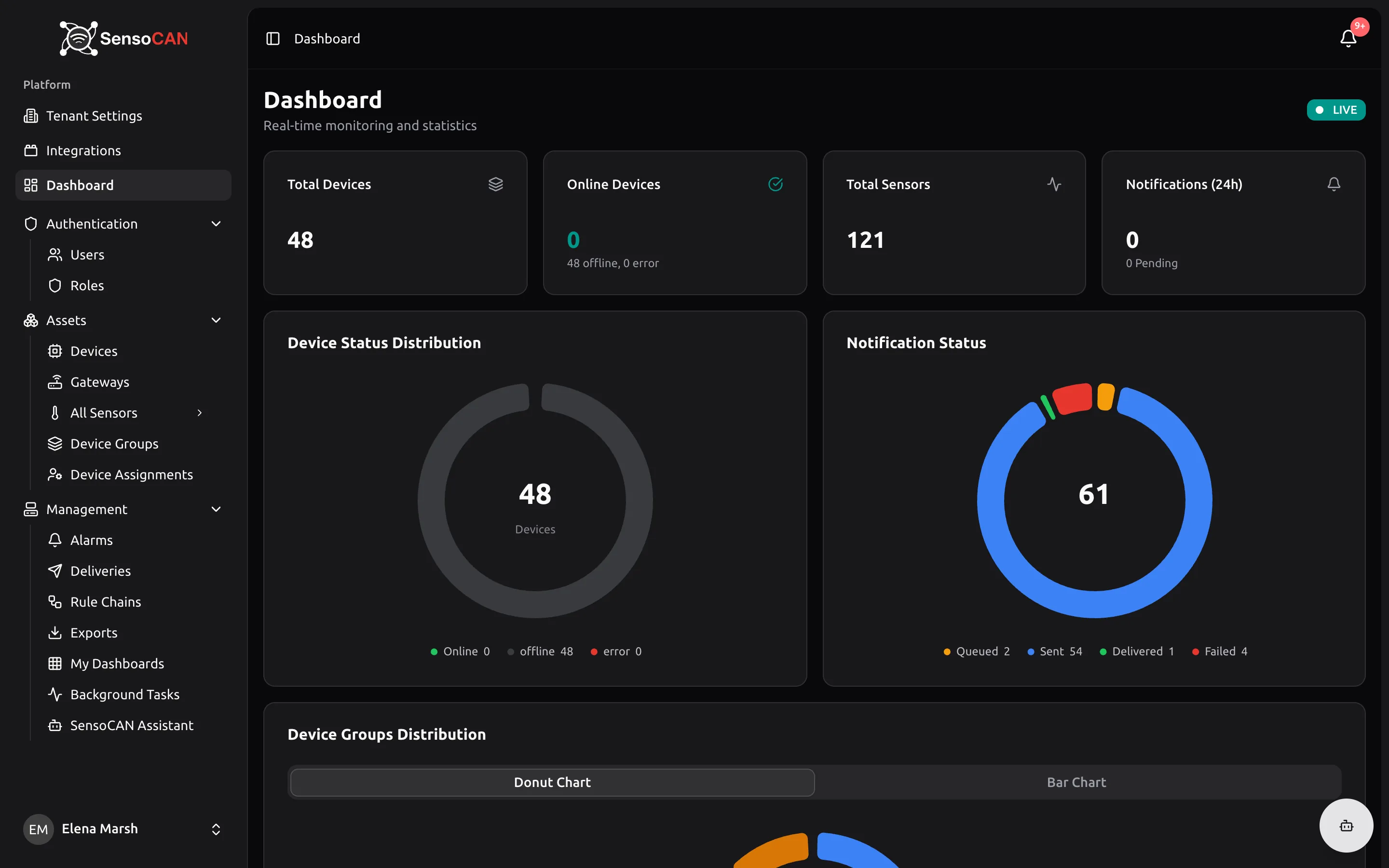
Task: Toggle the Queued legend entry
Action: [x=977, y=651]
